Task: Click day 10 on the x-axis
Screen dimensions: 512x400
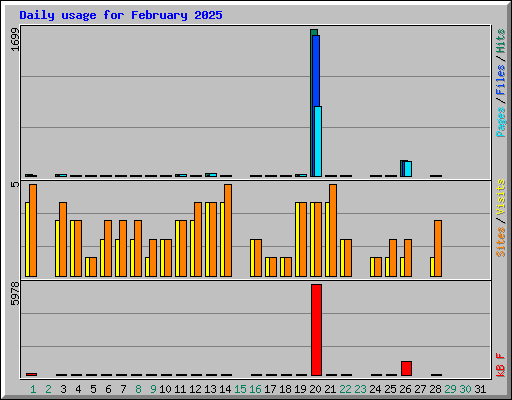Action: point(165,389)
